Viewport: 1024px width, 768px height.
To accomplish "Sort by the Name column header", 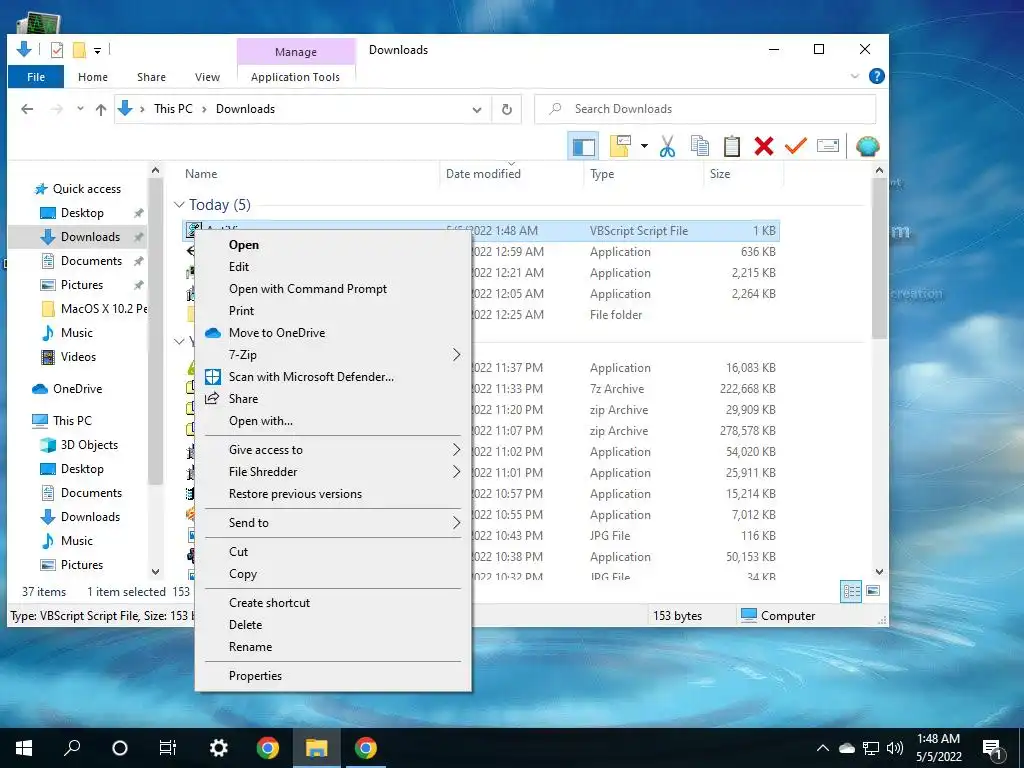I will coord(201,174).
